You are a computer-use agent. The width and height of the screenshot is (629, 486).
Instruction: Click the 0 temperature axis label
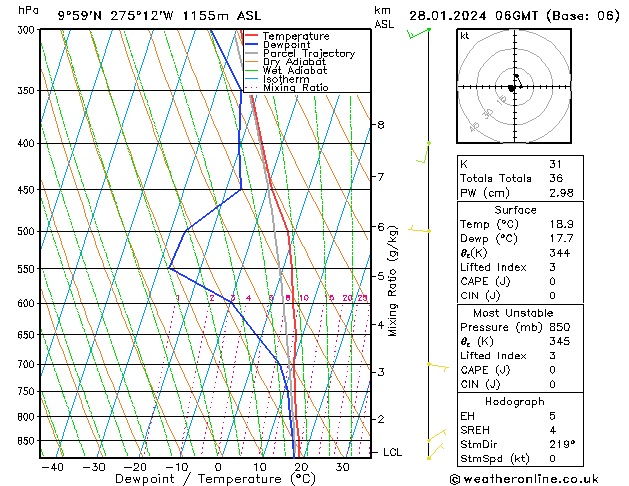tap(218, 467)
